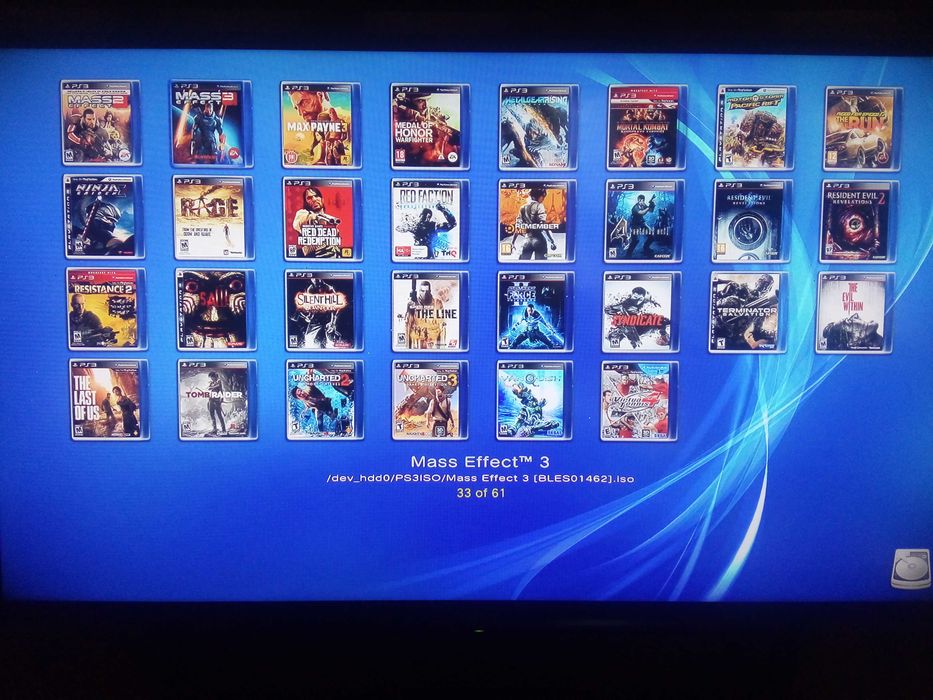This screenshot has width=933, height=700.
Task: Select the Ninja Gaiden Sigma 2 cover
Action: [x=103, y=216]
